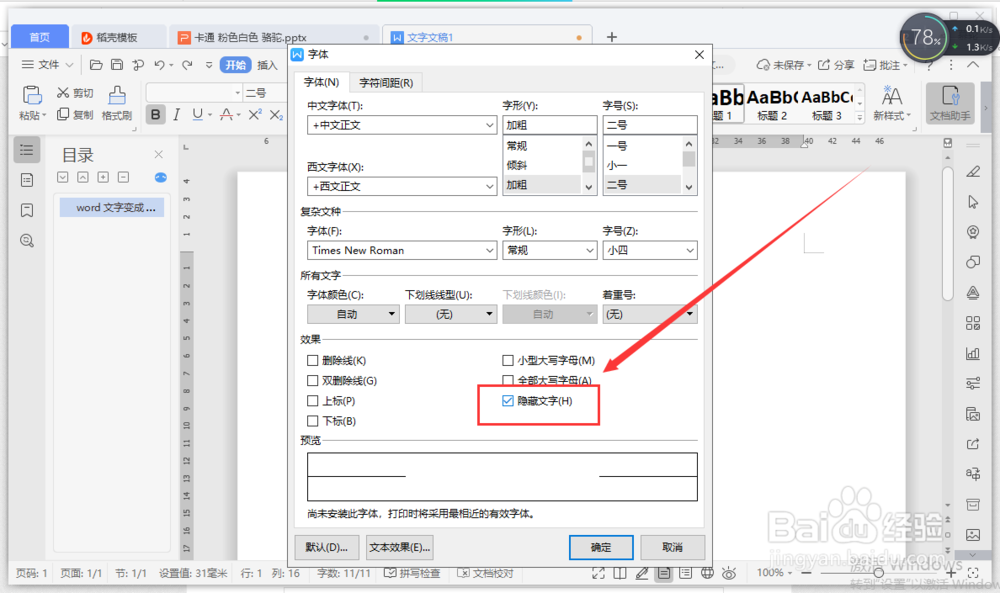
Task: Select the Italic formatting icon
Action: point(176,115)
